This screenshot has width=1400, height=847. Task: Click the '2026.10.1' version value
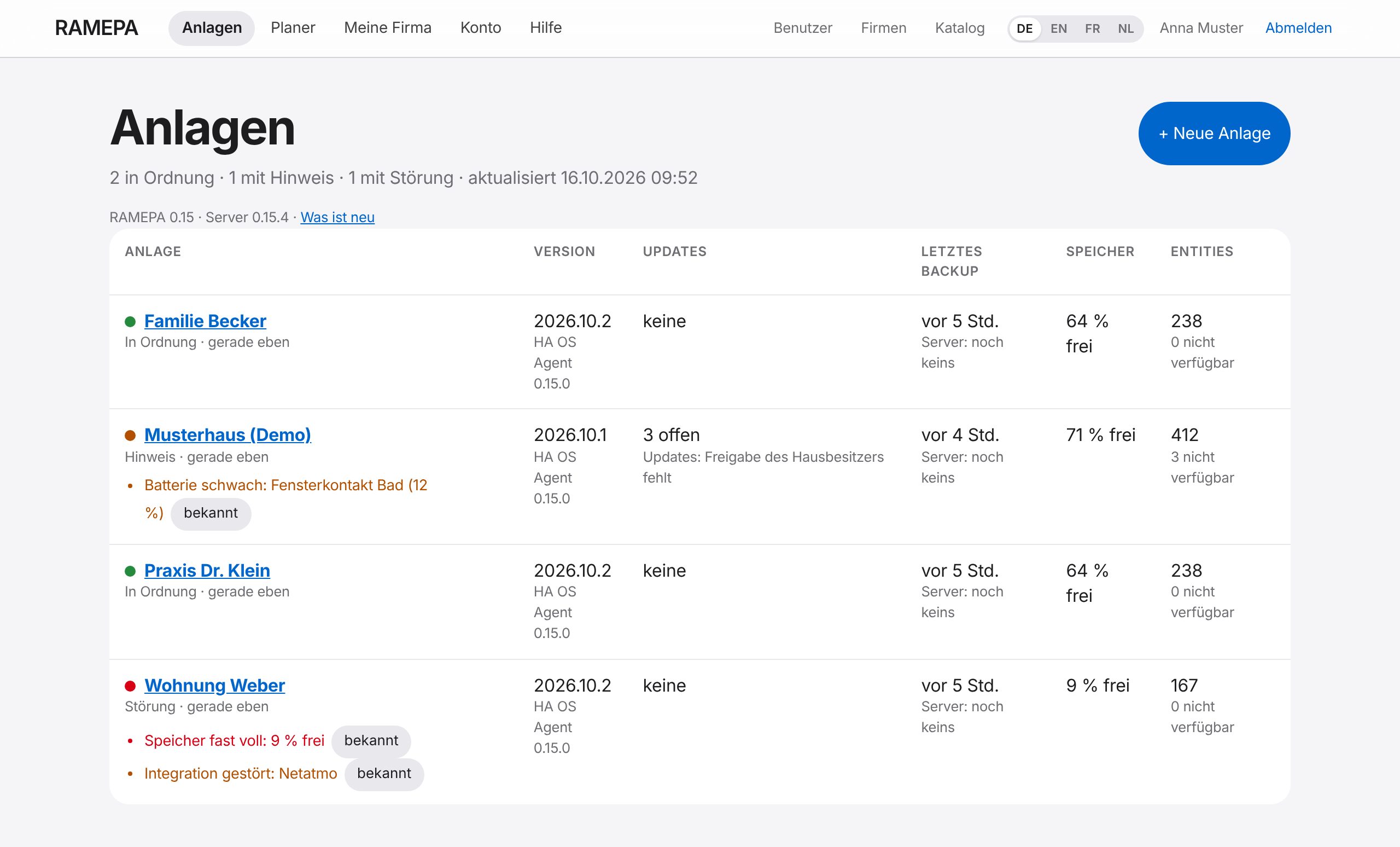click(x=570, y=435)
